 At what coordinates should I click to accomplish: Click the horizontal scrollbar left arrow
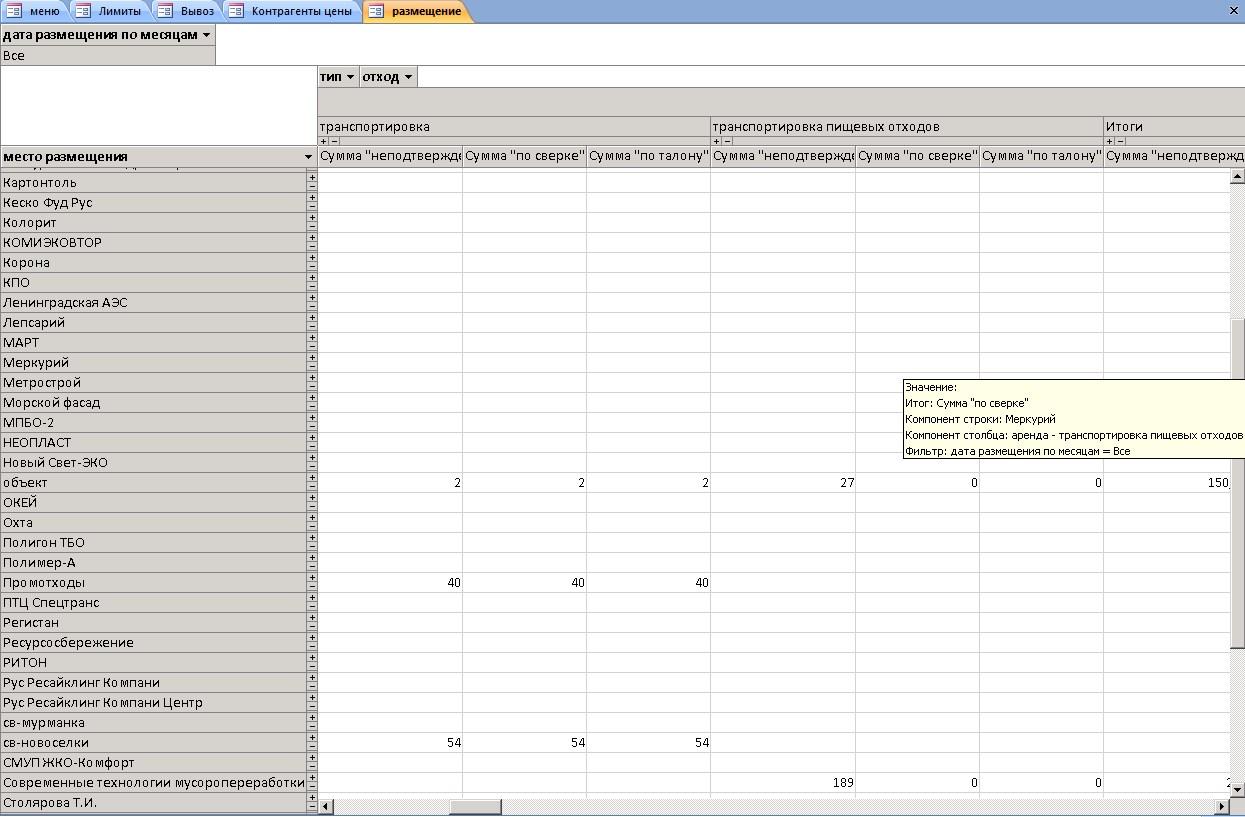coord(326,806)
